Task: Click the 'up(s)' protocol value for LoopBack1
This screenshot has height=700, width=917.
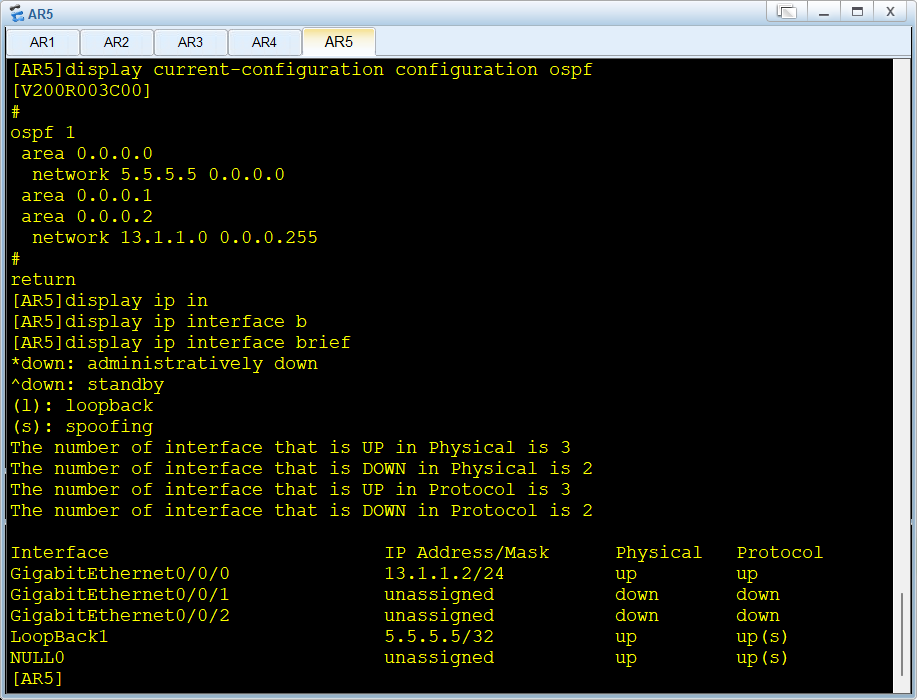Action: pos(762,637)
